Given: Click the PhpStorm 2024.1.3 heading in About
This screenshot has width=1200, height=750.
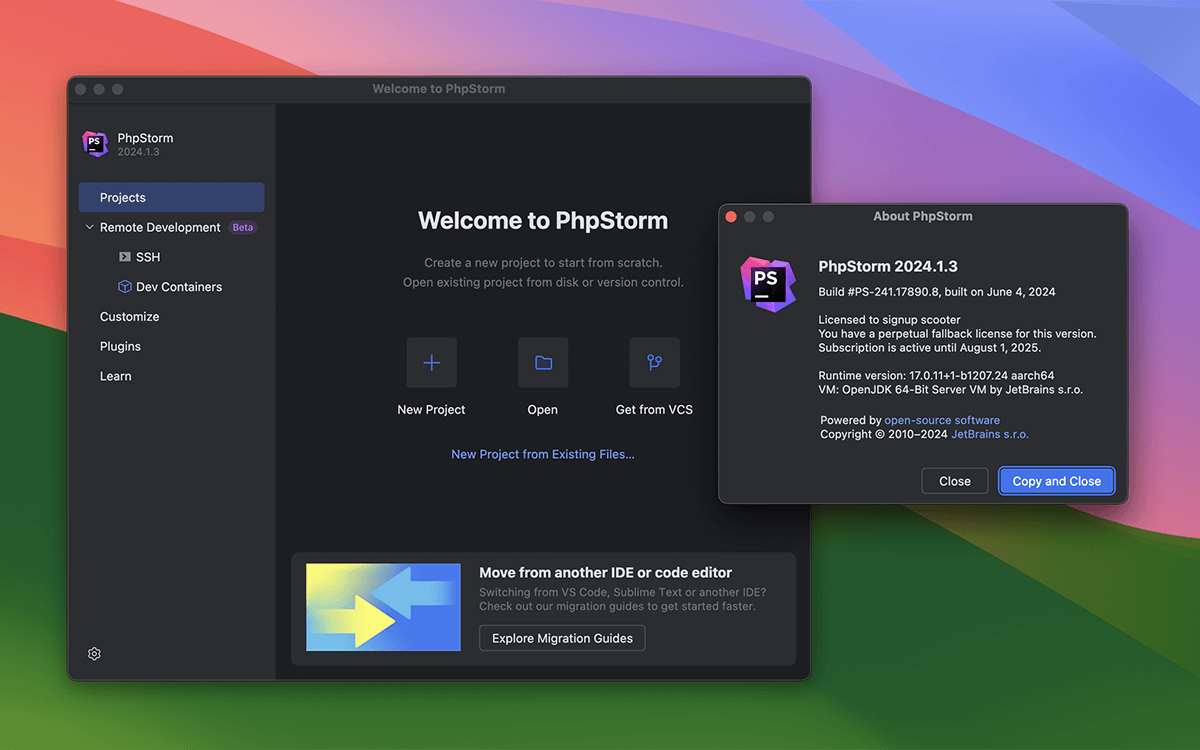Looking at the screenshot, I should 888,266.
